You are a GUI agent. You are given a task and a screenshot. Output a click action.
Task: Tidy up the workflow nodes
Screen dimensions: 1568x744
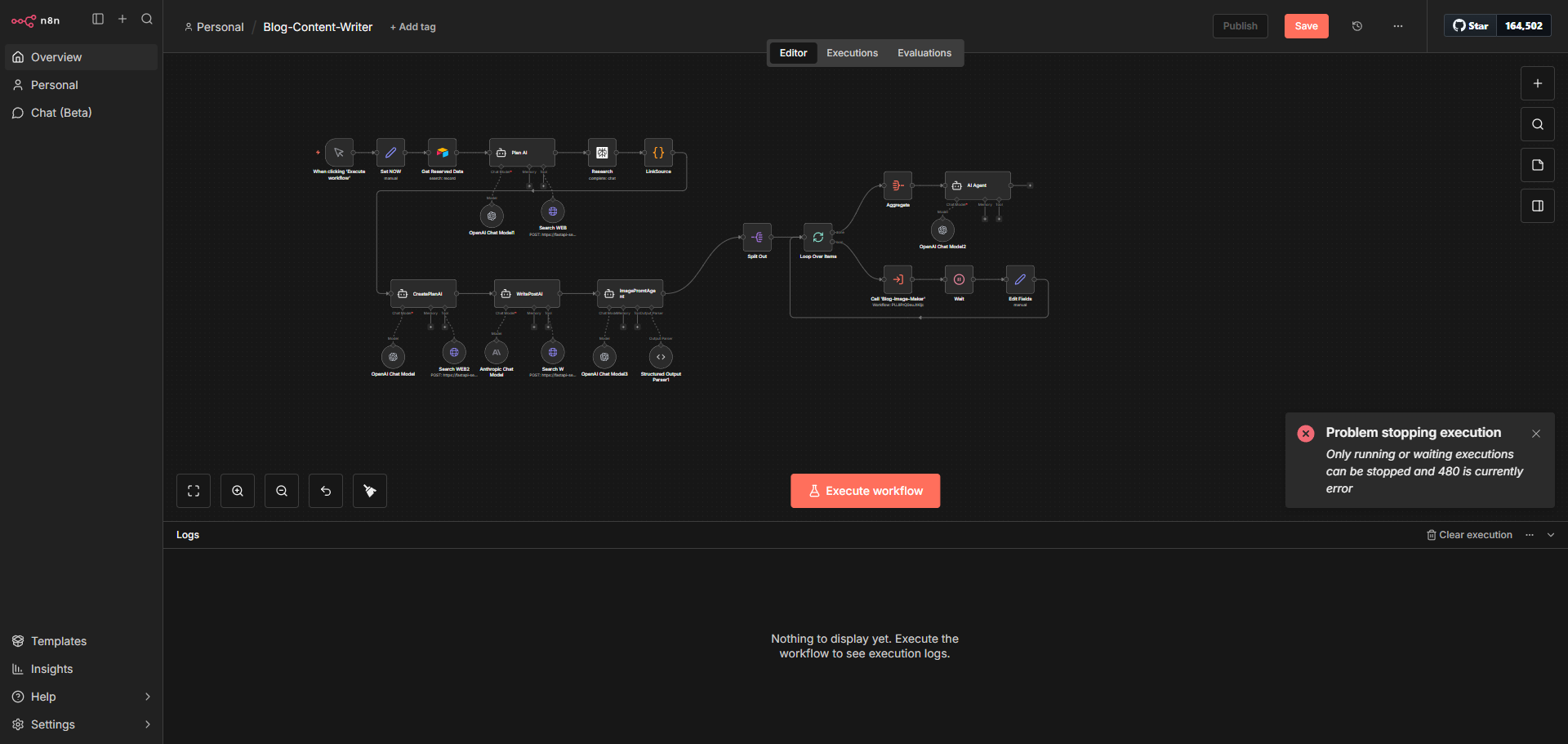click(370, 491)
